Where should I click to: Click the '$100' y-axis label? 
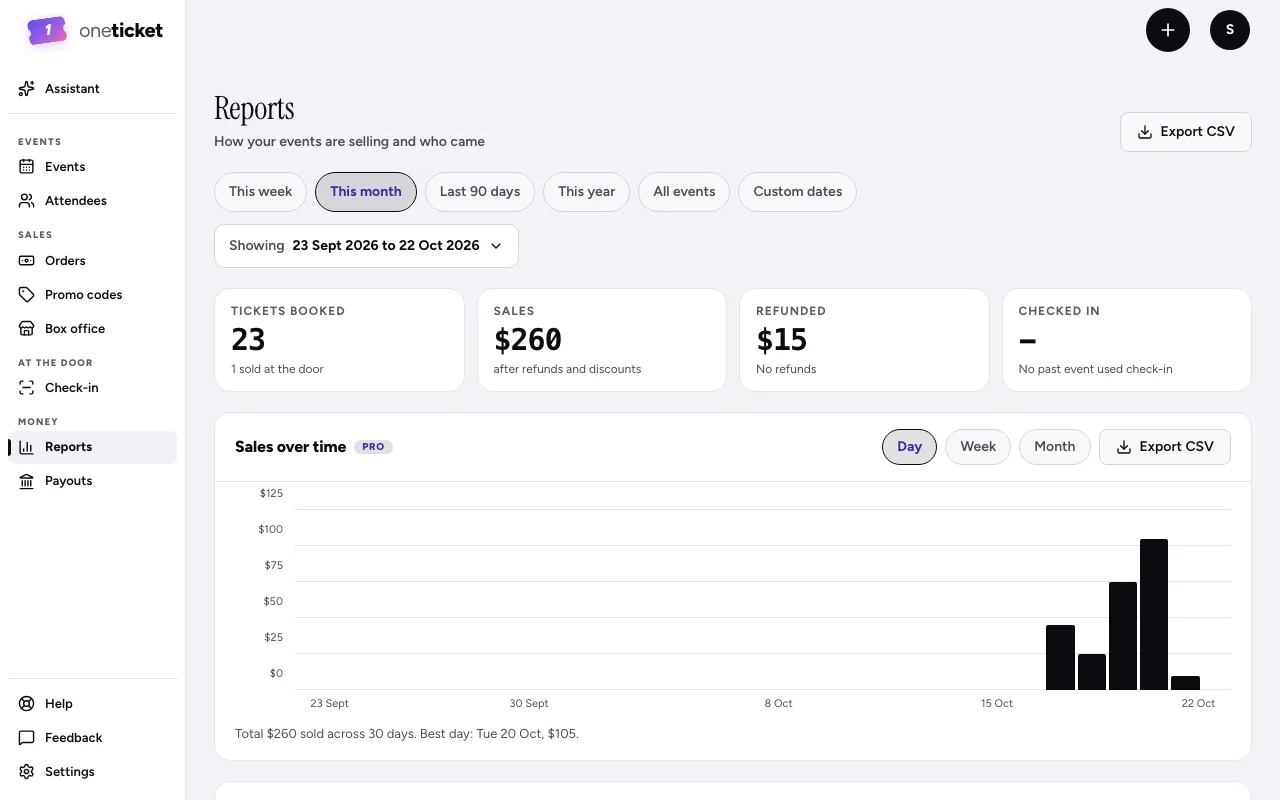[271, 529]
